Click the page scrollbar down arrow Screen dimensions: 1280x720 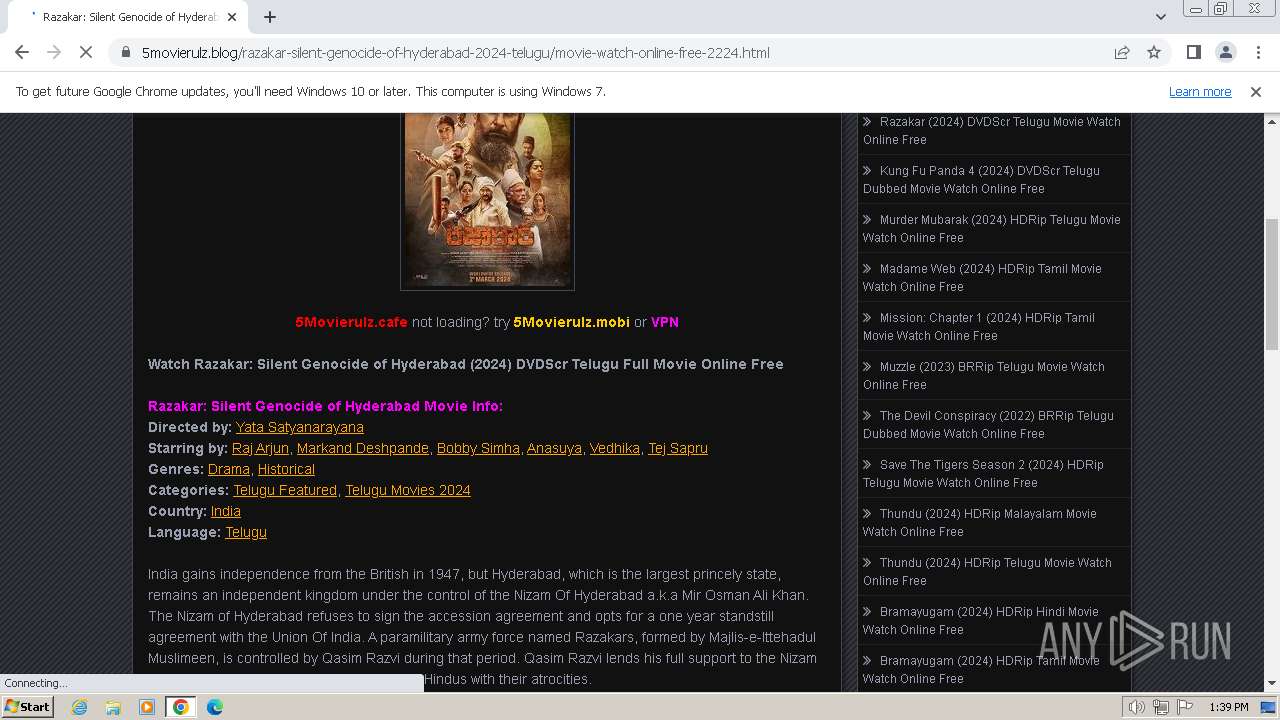click(x=1272, y=684)
